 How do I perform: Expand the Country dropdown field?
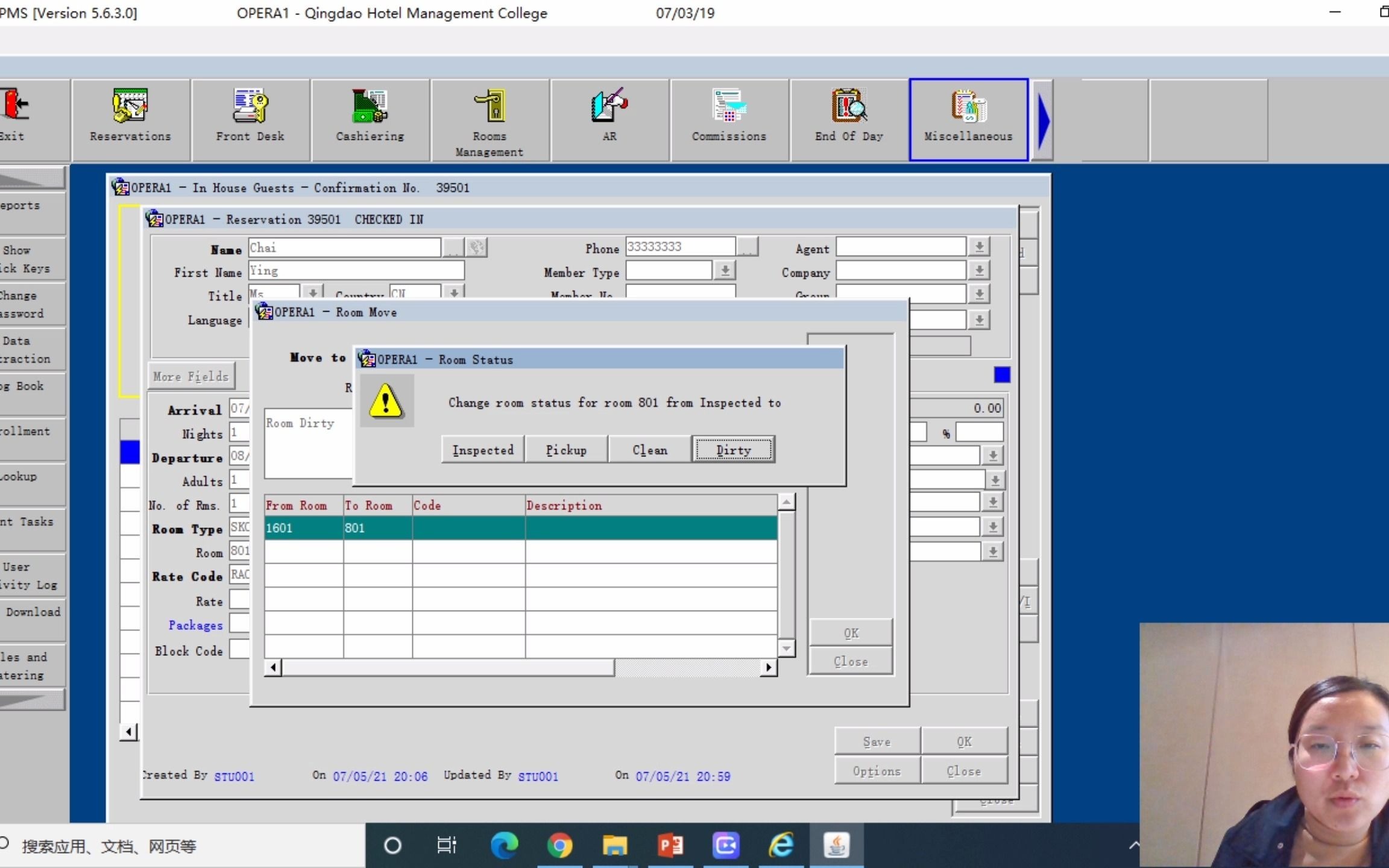point(455,294)
